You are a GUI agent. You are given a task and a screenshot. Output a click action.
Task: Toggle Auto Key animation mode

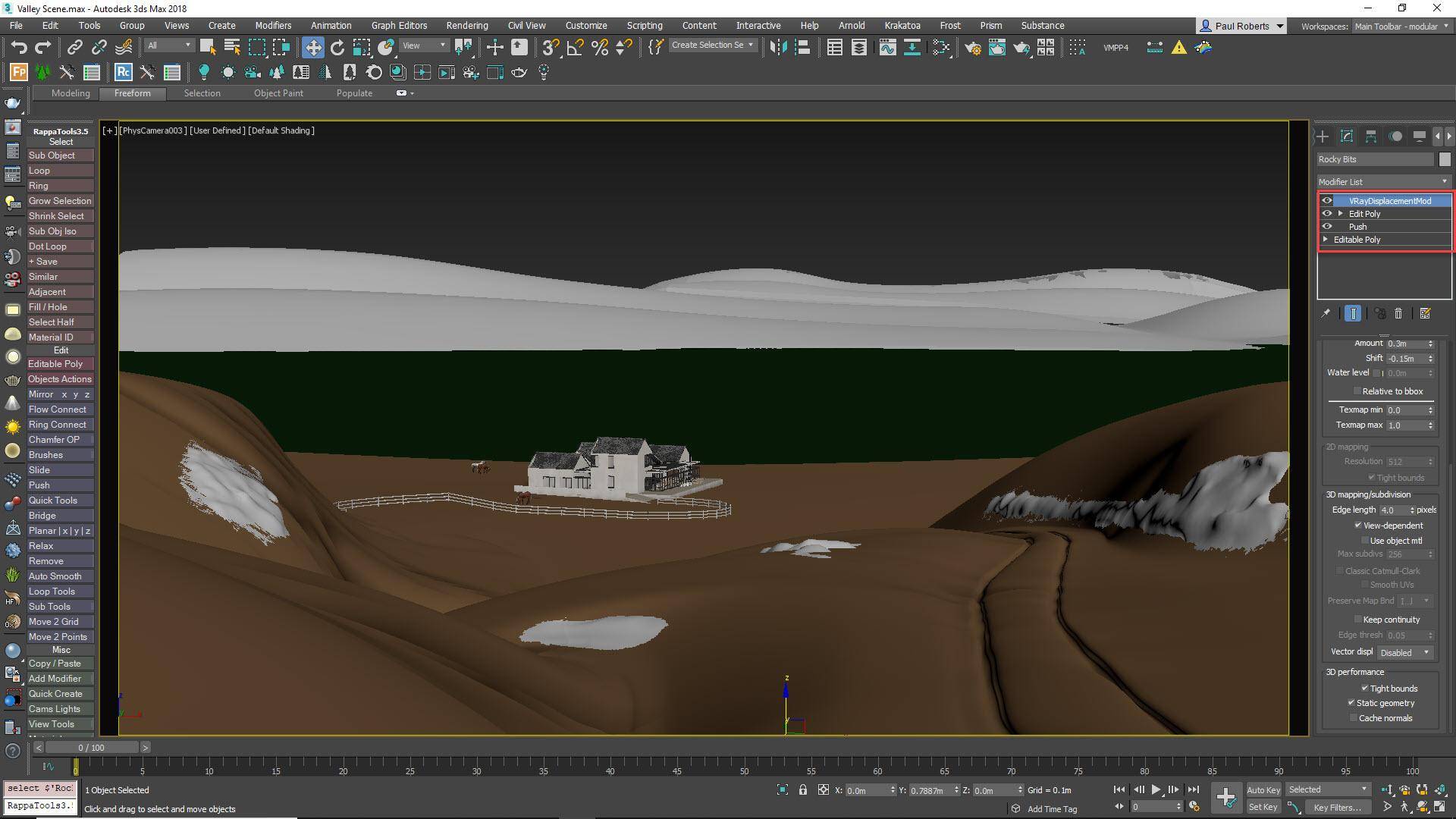pos(1263,789)
